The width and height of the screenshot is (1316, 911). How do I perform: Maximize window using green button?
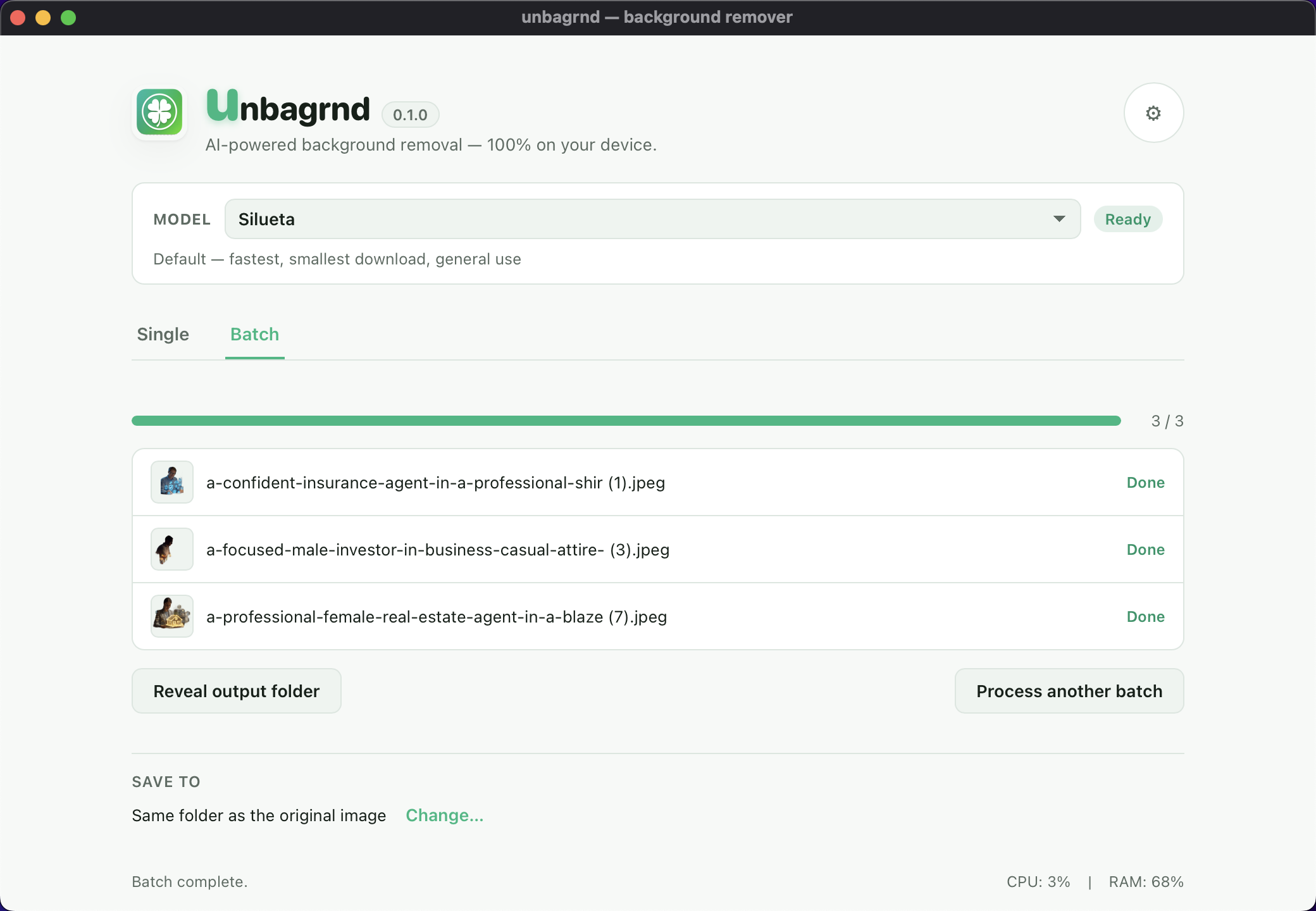pos(68,18)
